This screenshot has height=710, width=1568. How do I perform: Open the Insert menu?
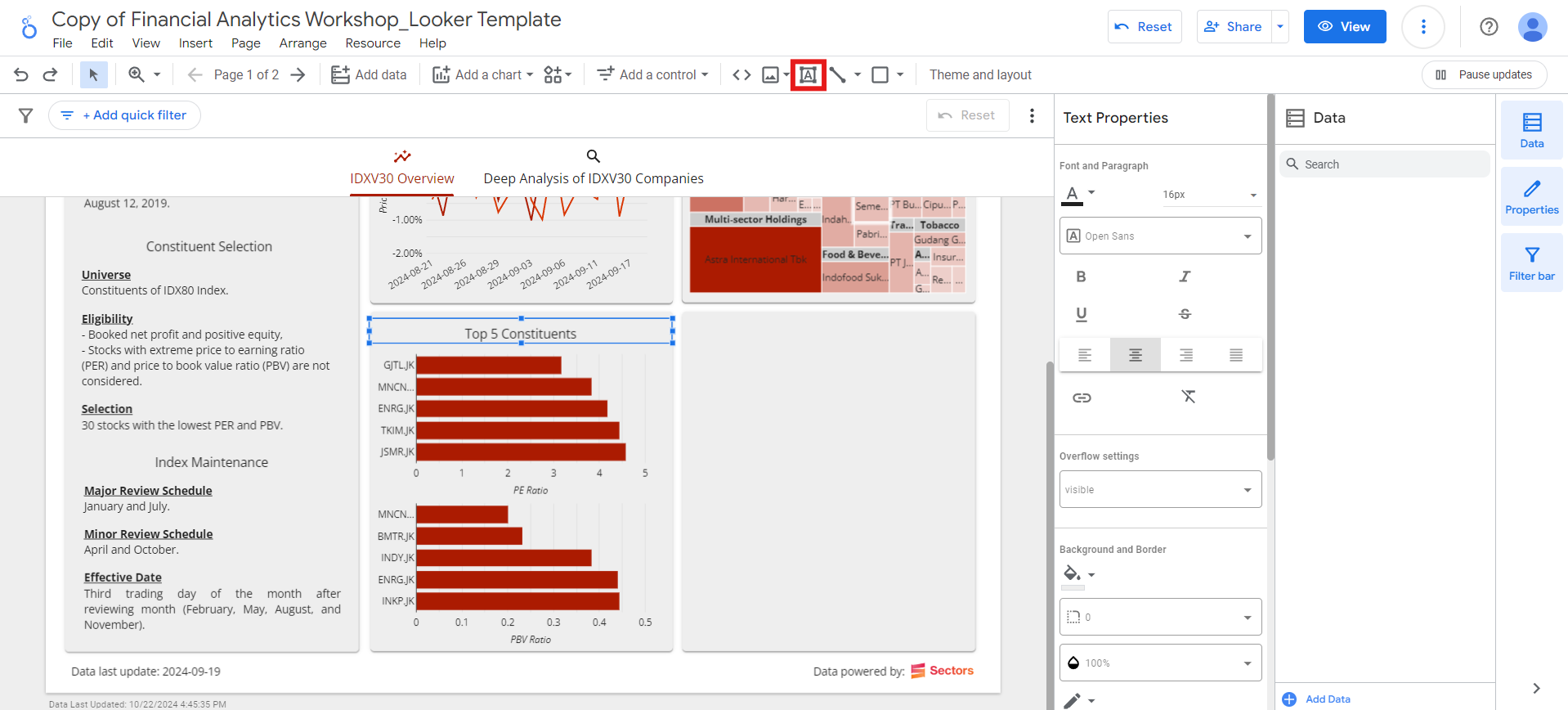click(195, 43)
